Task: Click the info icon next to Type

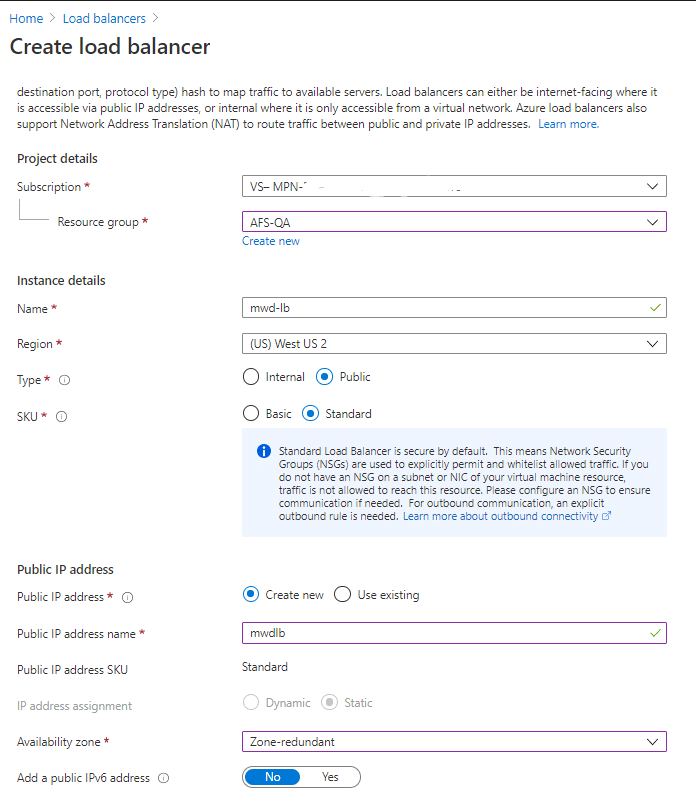Action: pos(65,381)
